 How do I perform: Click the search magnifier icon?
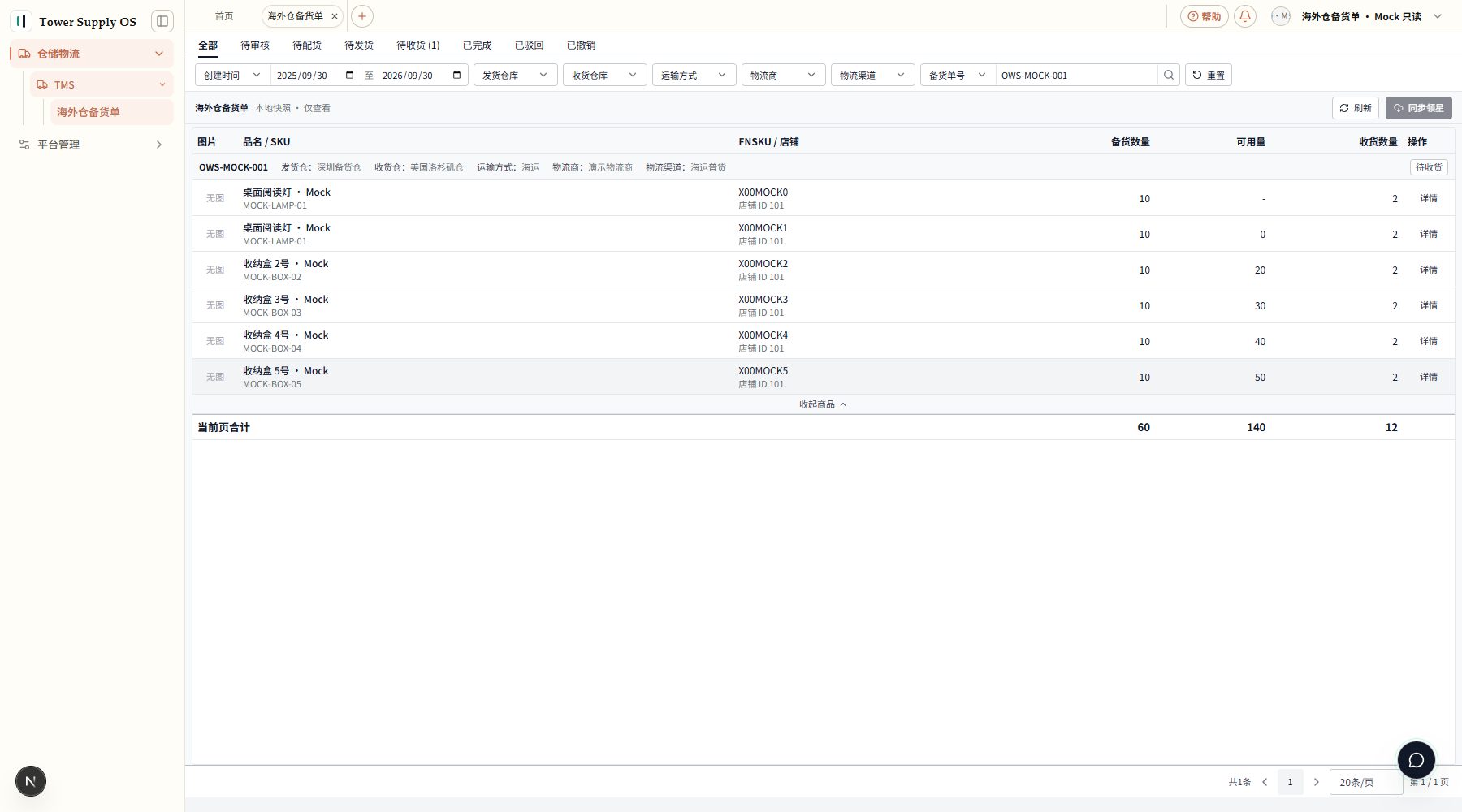(1169, 76)
